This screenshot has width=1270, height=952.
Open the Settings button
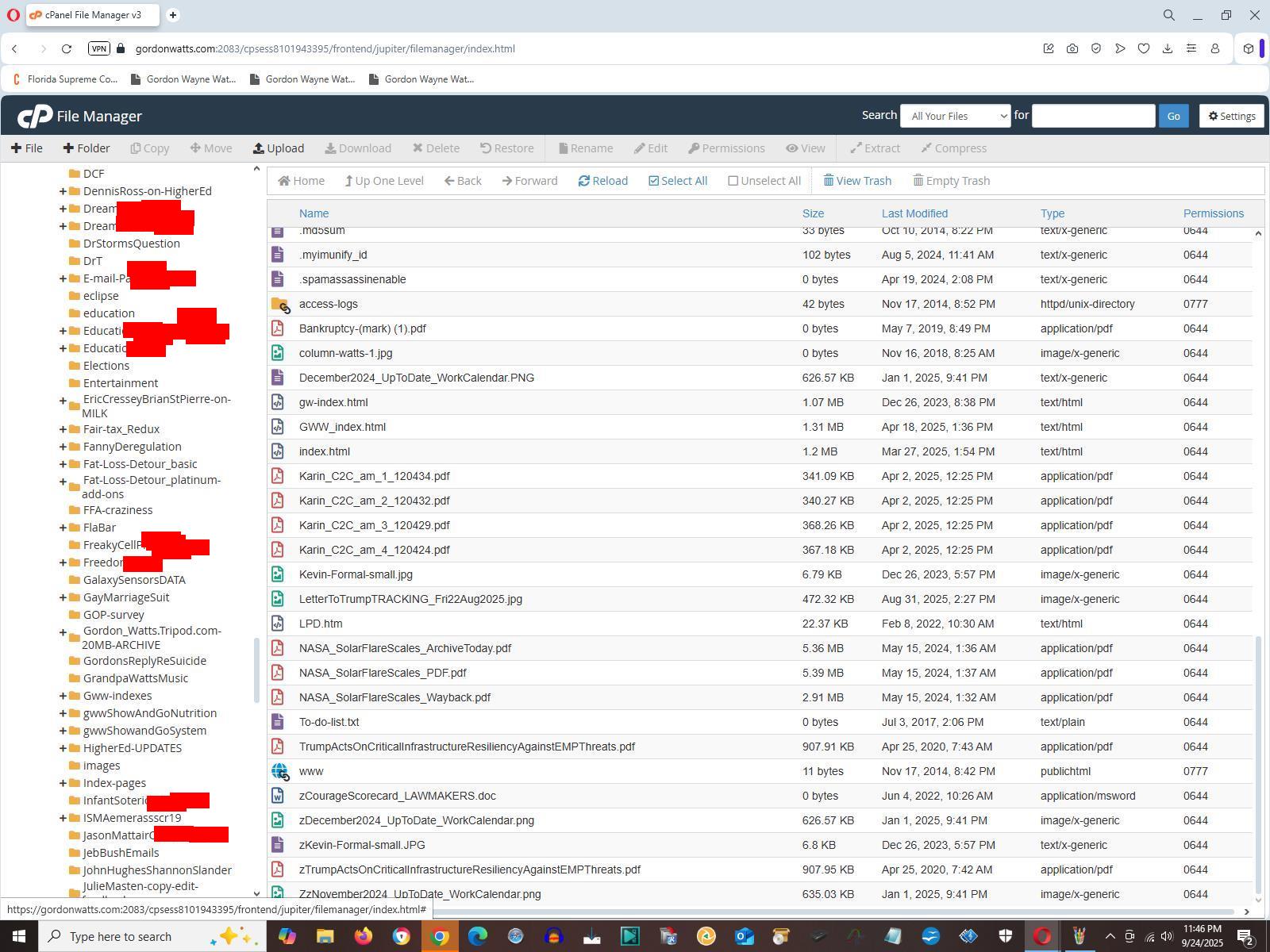point(1231,116)
